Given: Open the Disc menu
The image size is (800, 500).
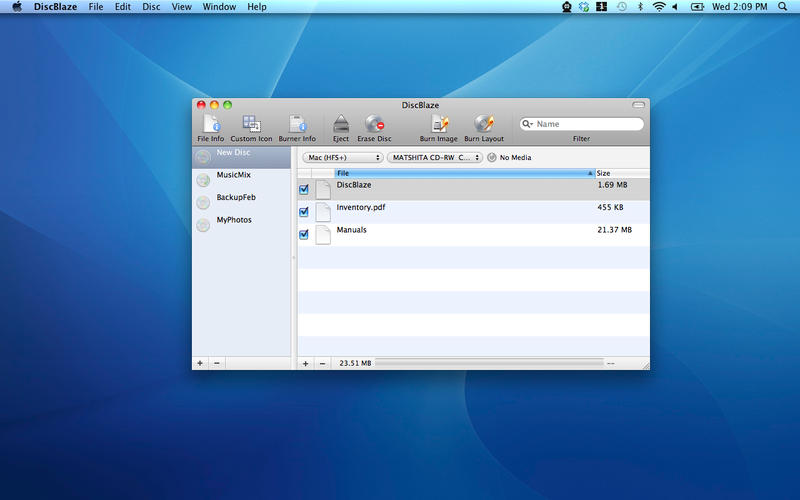Looking at the screenshot, I should click(151, 7).
